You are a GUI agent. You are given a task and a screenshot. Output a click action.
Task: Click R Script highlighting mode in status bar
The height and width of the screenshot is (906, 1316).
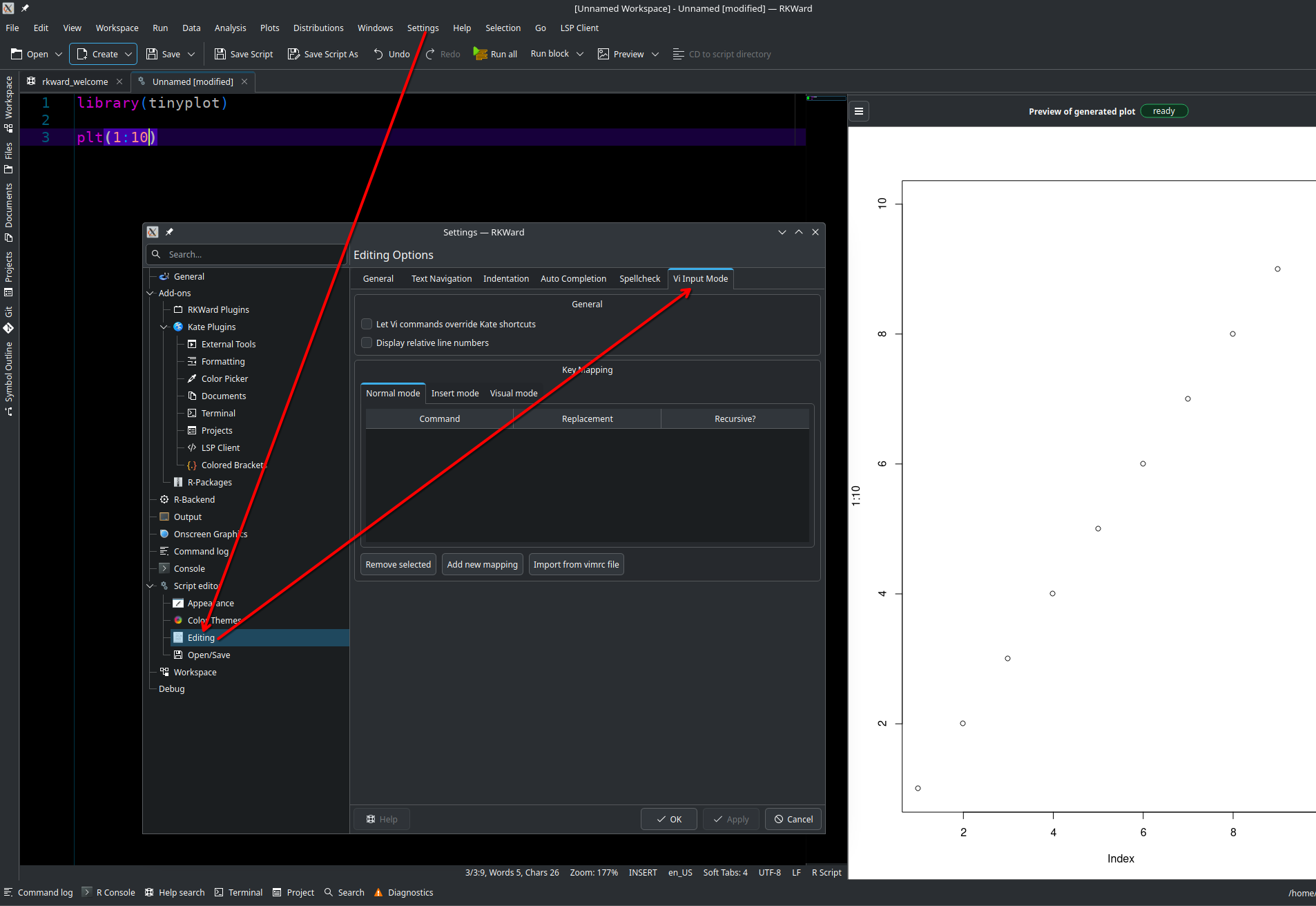tap(826, 872)
